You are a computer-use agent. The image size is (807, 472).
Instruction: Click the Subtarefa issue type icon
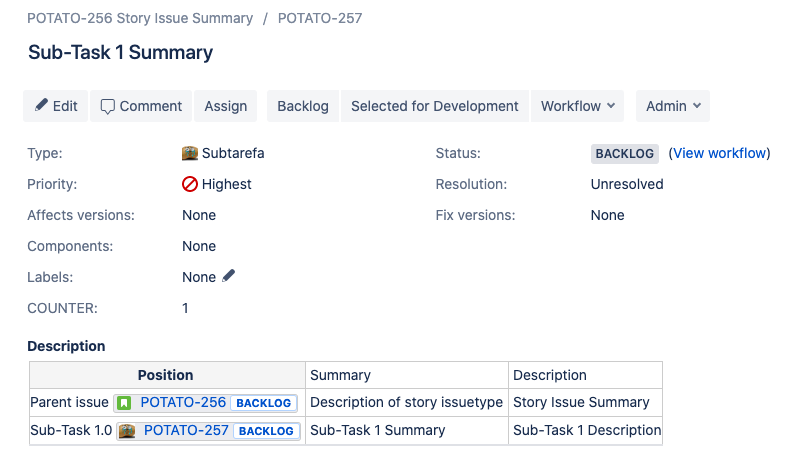(190, 153)
